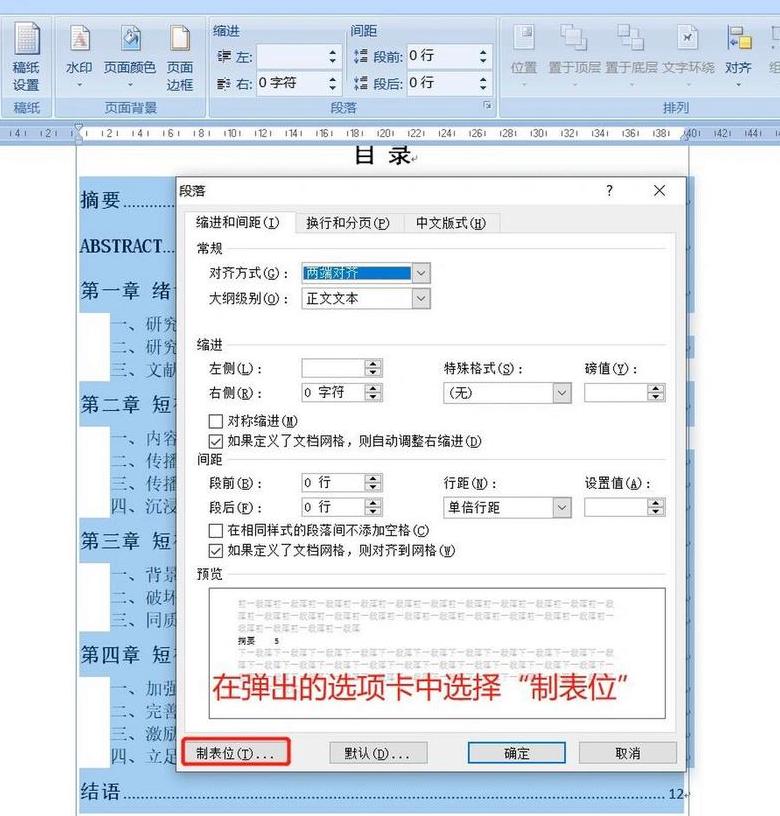
Task: Open the 对齐 align menu
Action: (x=738, y=55)
